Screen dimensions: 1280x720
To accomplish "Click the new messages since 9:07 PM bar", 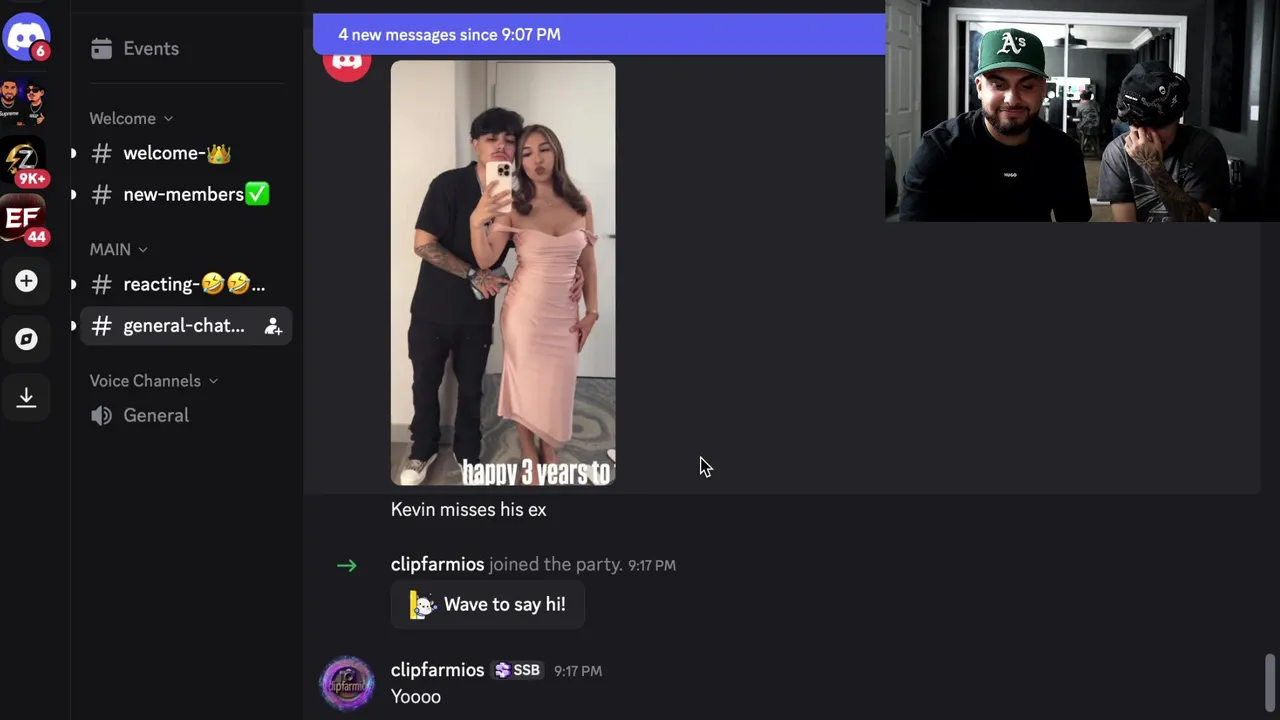I will (x=599, y=34).
